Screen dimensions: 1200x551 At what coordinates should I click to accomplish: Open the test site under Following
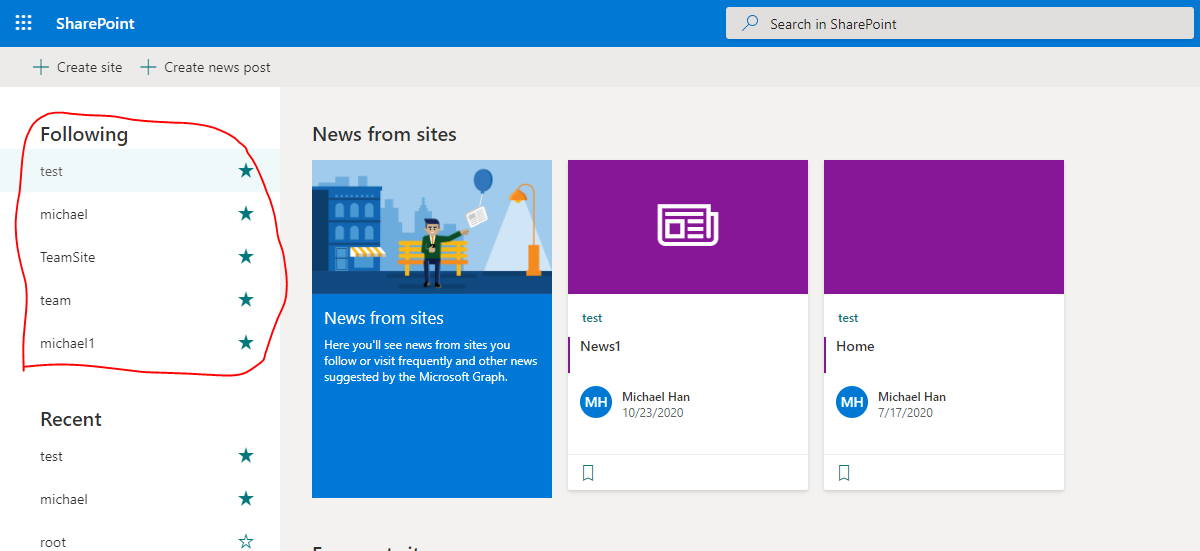point(51,171)
